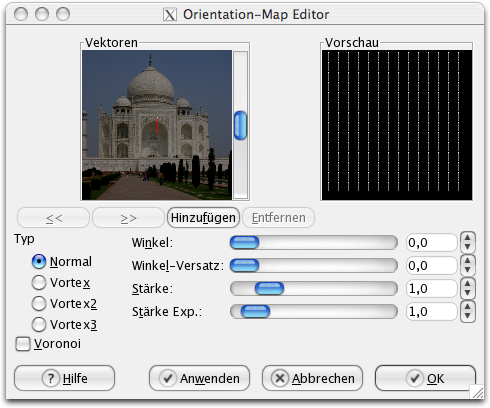Screen dimensions: 490x408
Task: Click the Winkel slider handle
Action: [x=245, y=243]
